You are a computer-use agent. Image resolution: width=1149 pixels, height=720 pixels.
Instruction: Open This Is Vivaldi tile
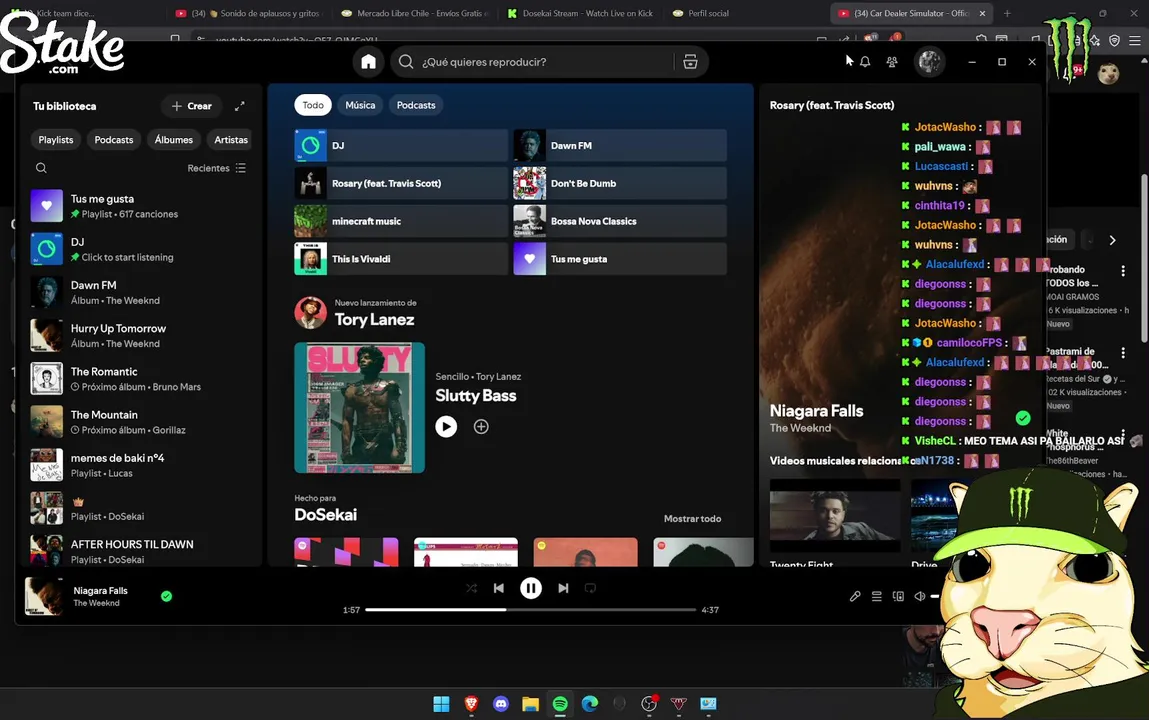click(x=401, y=259)
